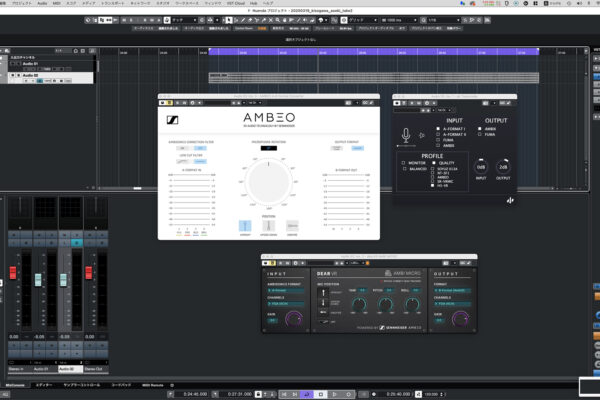Switch to the MIDI Remote tab
This screenshot has height=400, width=600.
pyautogui.click(x=152, y=385)
